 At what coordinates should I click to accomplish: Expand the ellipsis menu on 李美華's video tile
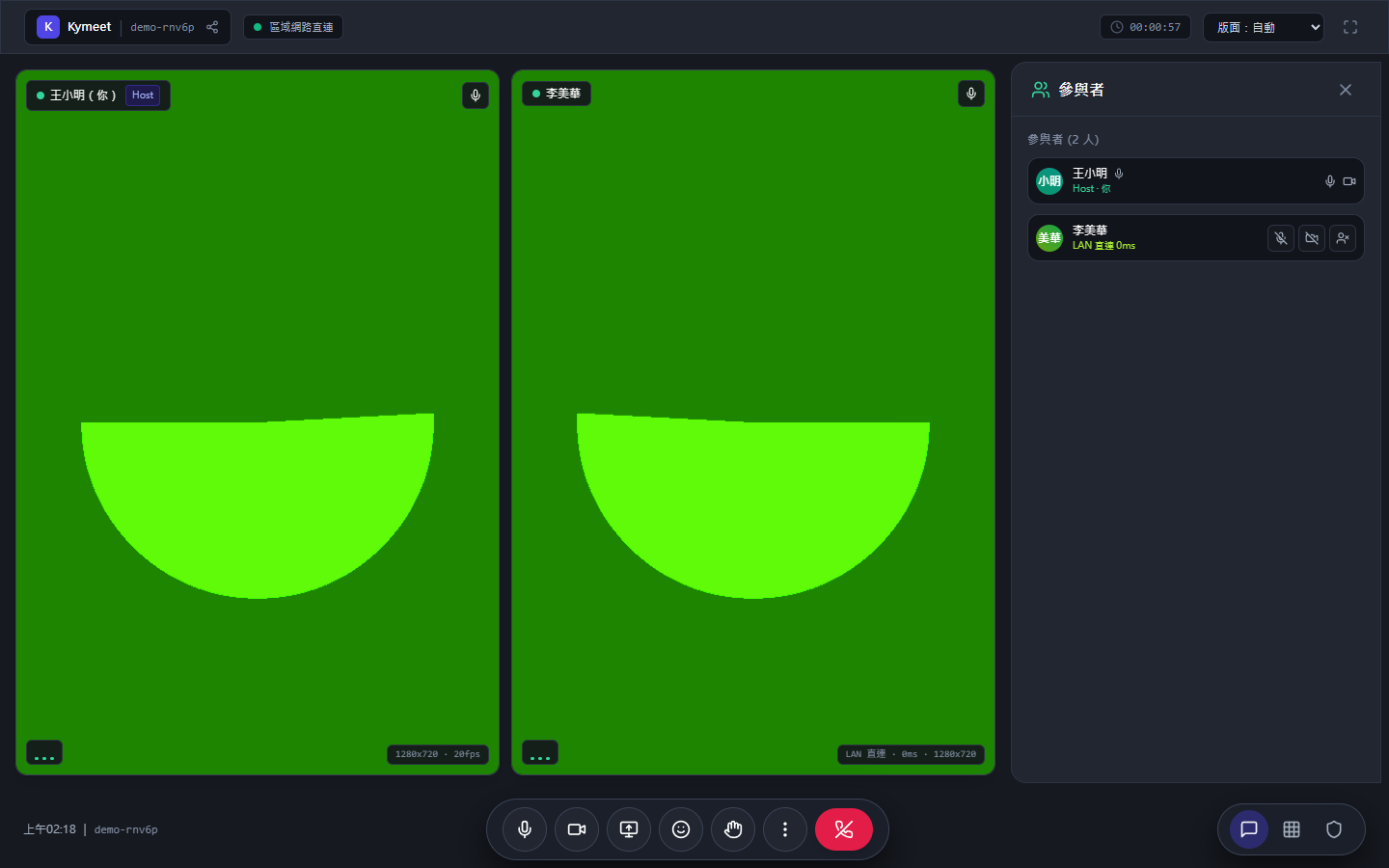click(x=540, y=752)
